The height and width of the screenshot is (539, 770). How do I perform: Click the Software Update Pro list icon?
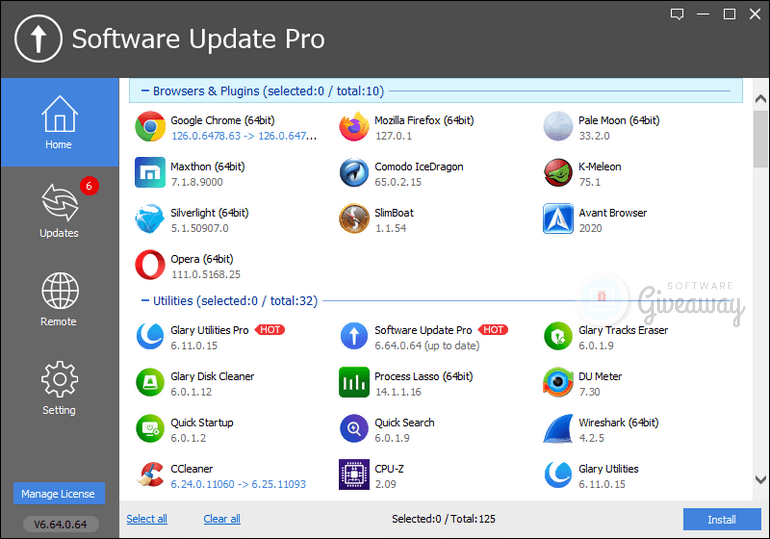(x=354, y=336)
